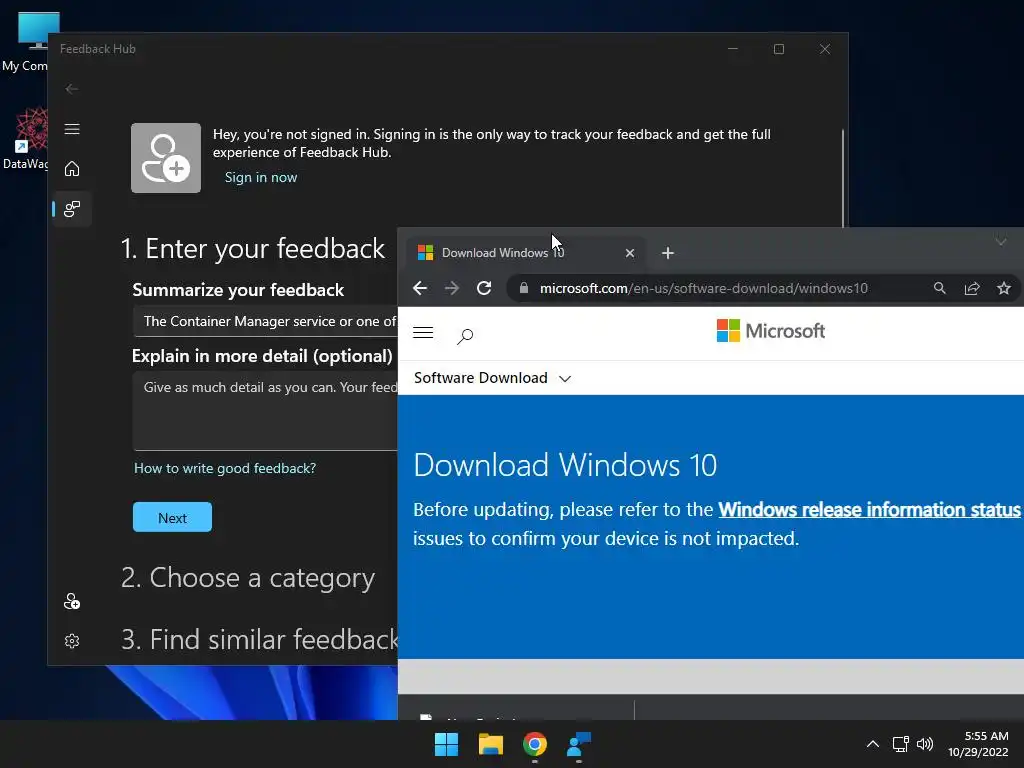Open Chrome tab search chevron

[1000, 242]
